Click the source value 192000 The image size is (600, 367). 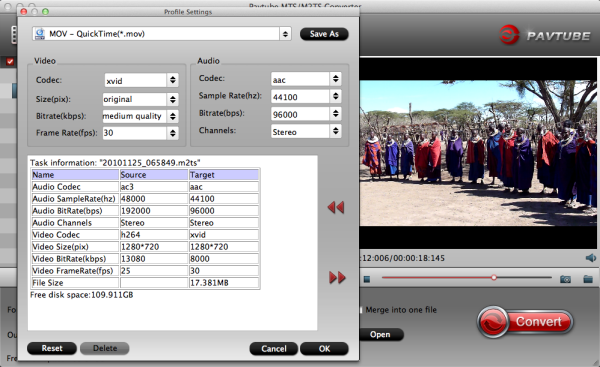(154, 211)
